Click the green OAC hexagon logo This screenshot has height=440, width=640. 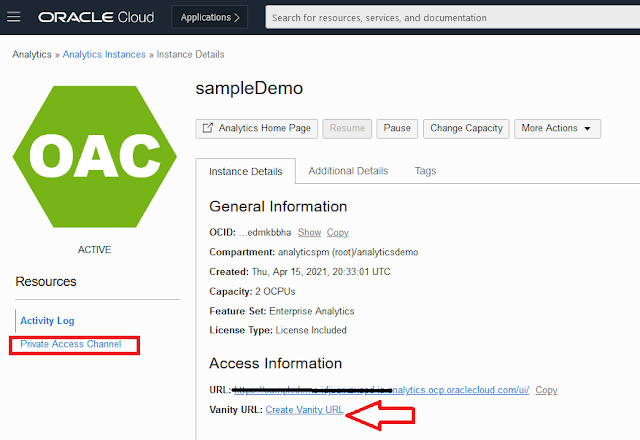point(95,156)
